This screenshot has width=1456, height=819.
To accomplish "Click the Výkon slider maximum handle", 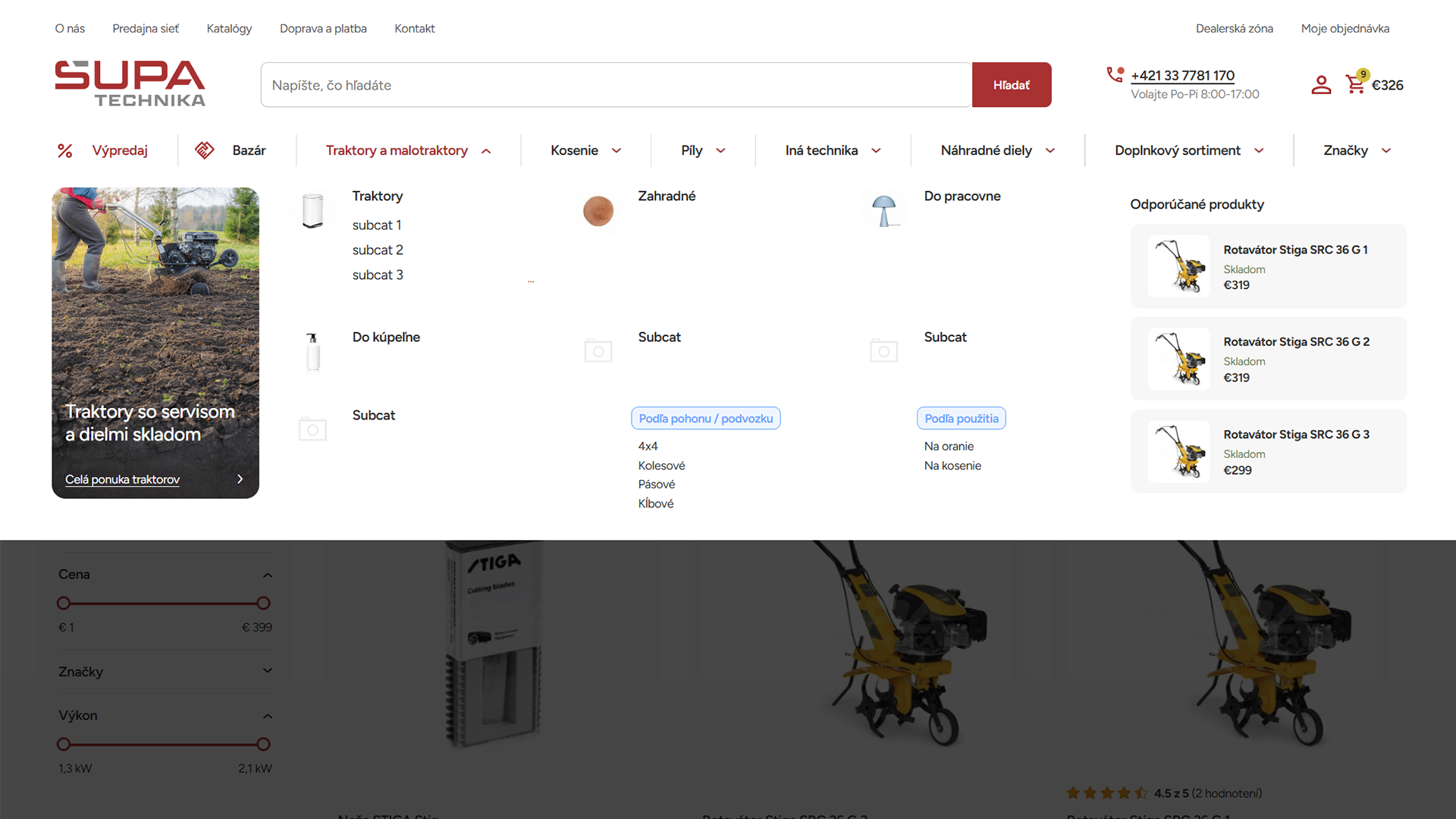I will (x=263, y=745).
